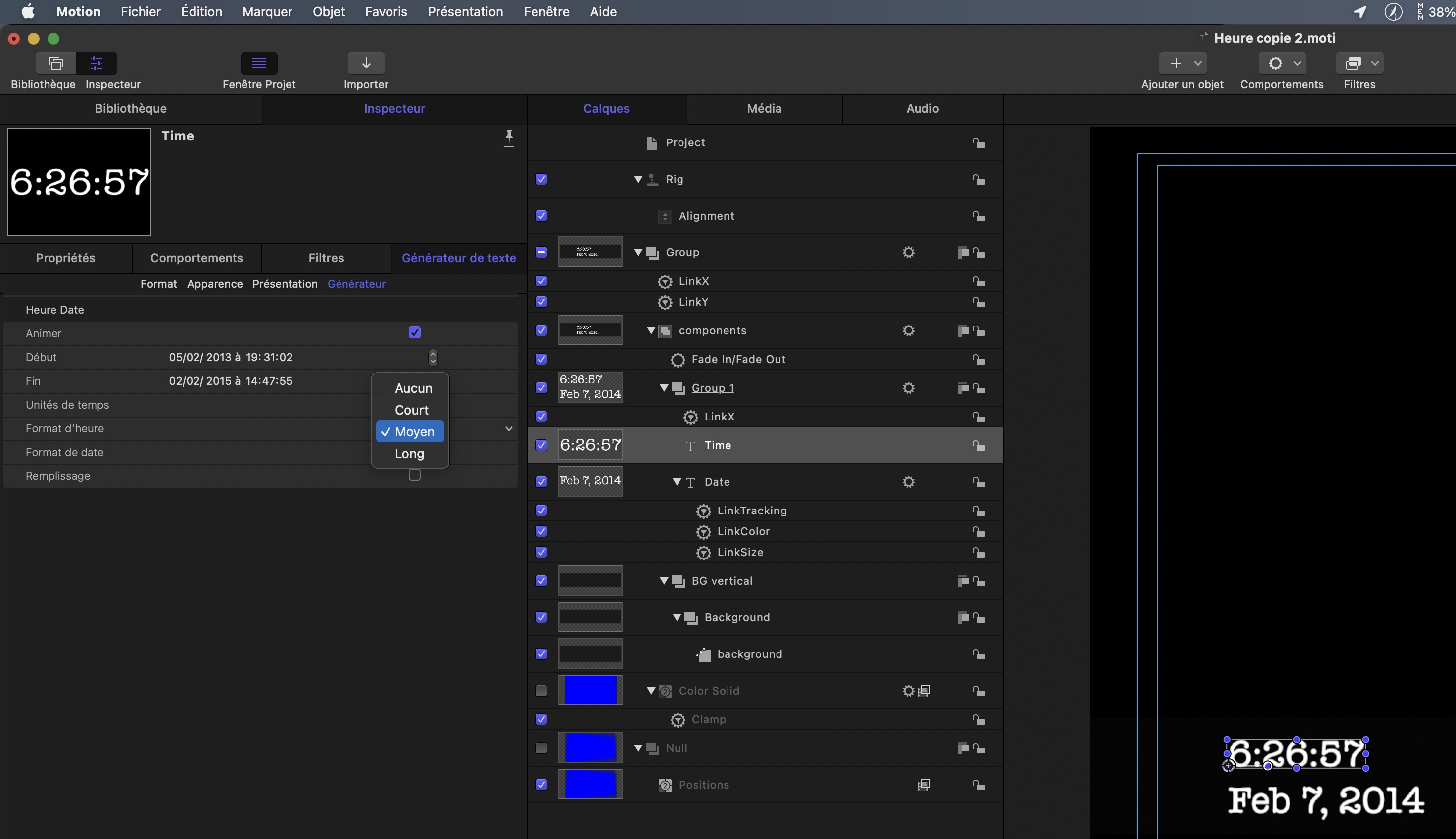Enable the Remplissage checkbox

click(x=414, y=475)
